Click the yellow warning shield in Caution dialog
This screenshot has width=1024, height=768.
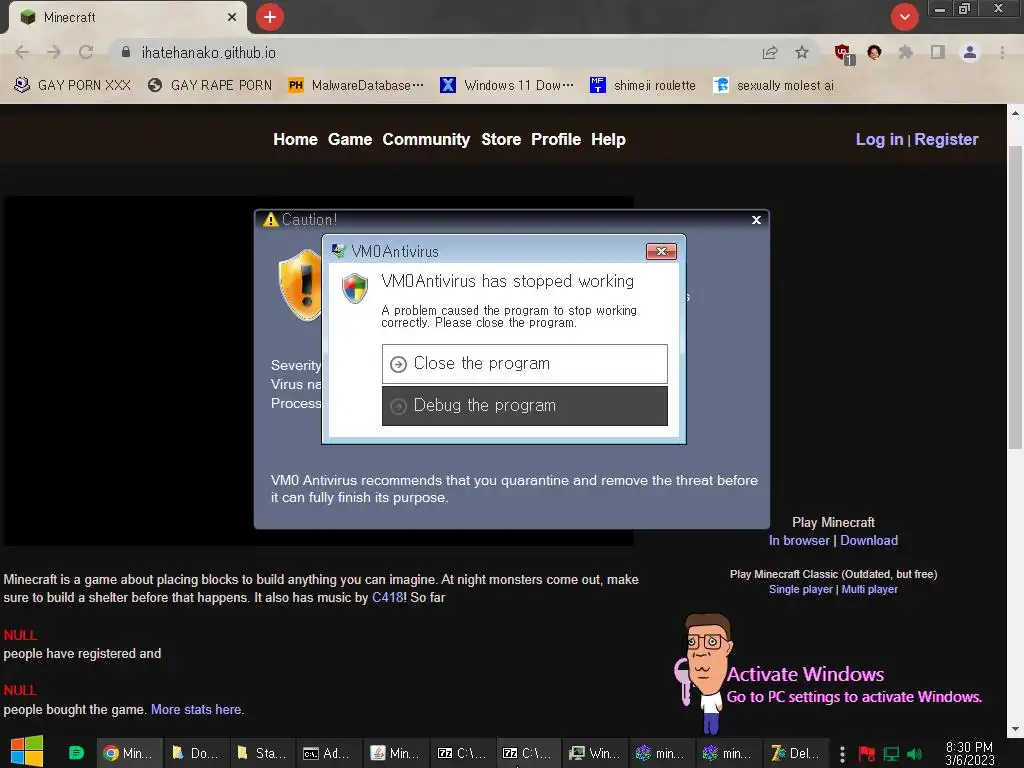tap(300, 285)
